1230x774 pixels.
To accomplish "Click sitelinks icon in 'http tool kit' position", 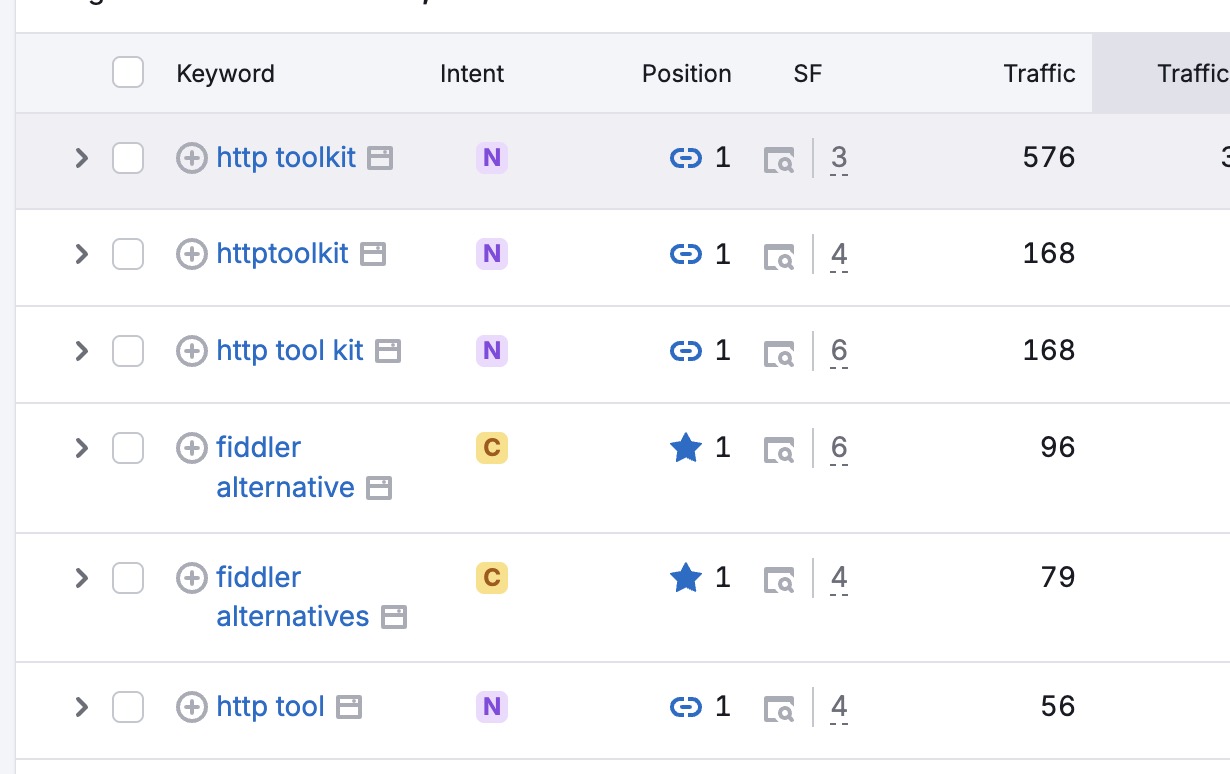I will (685, 351).
